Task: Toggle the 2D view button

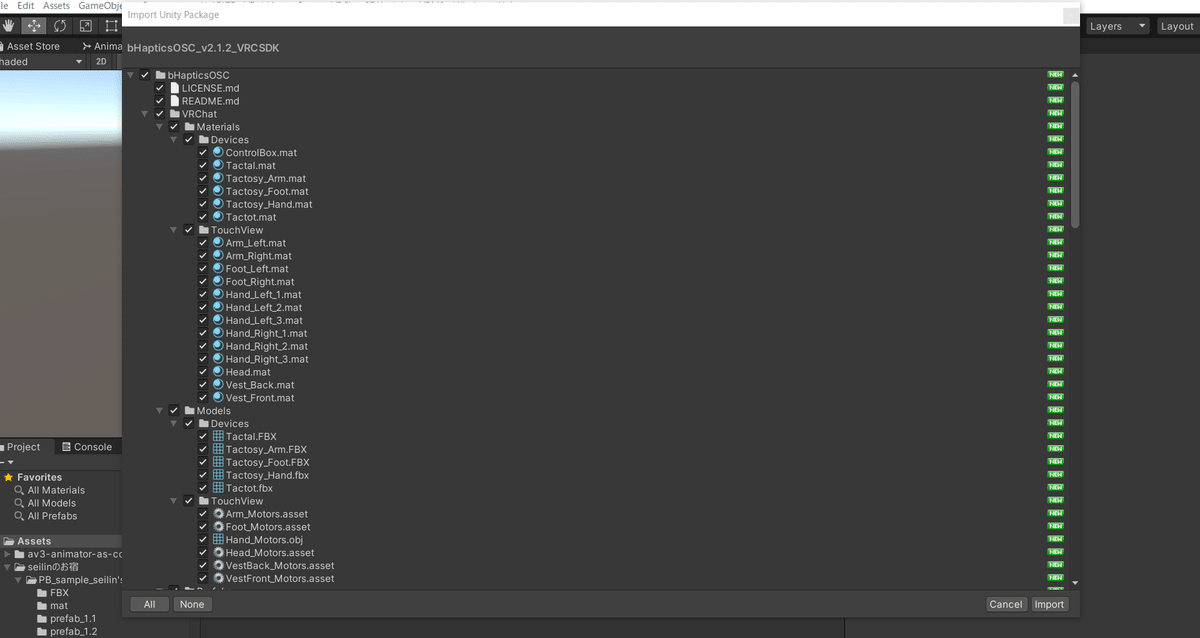Action: click(101, 61)
